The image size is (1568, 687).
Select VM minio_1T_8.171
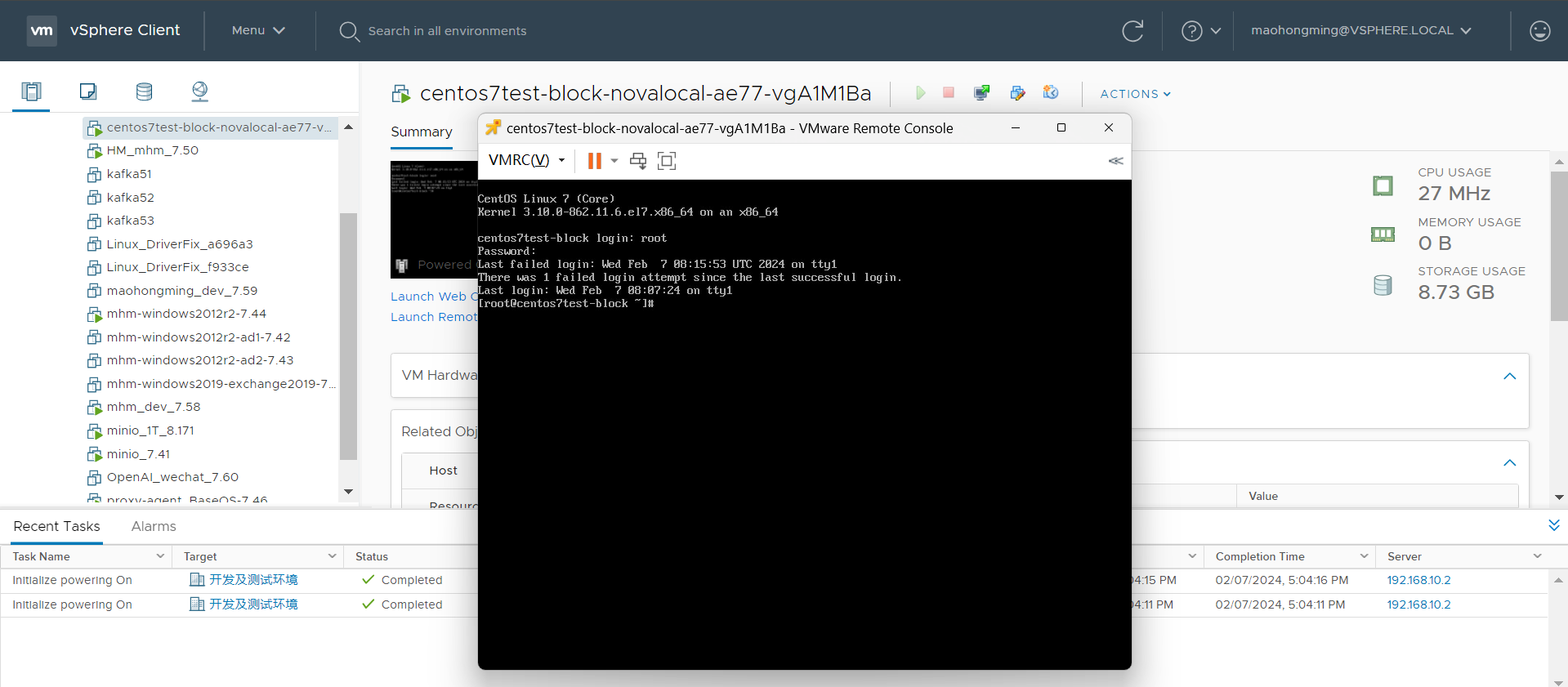click(x=150, y=430)
